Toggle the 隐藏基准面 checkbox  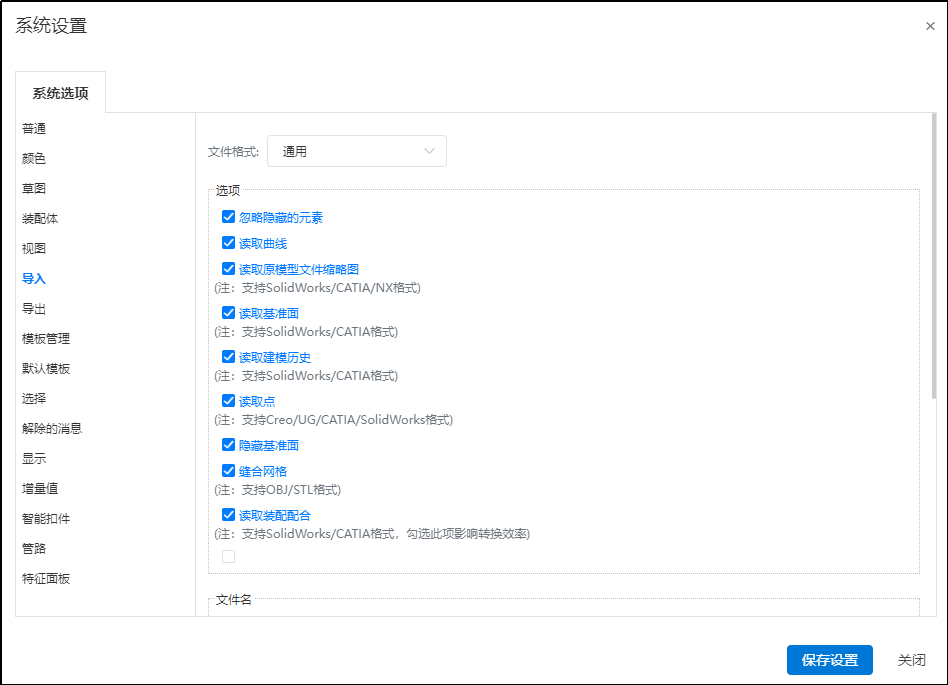tap(228, 445)
